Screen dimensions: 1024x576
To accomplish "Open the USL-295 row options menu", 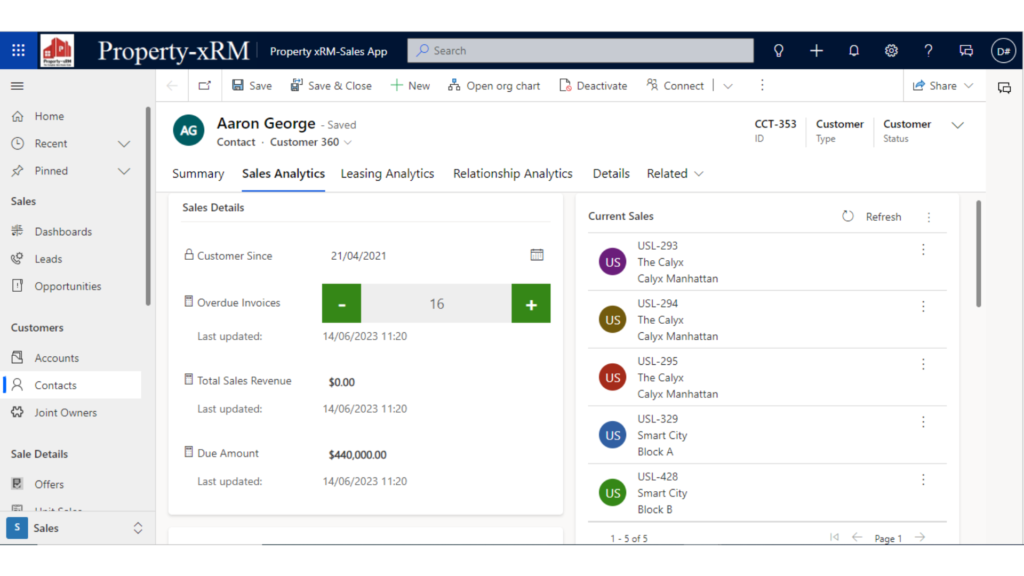I will click(x=923, y=364).
